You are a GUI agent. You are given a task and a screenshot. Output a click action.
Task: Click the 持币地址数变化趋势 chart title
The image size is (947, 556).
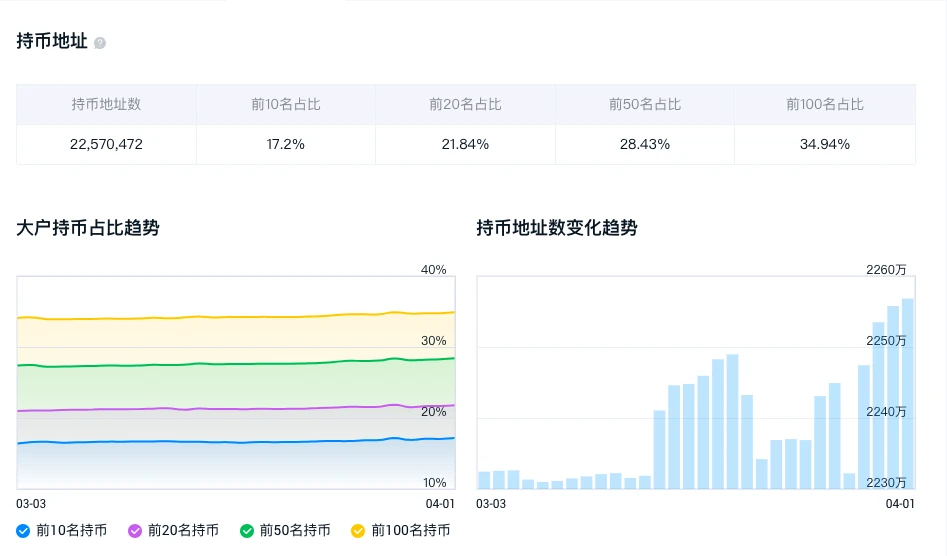click(x=557, y=228)
